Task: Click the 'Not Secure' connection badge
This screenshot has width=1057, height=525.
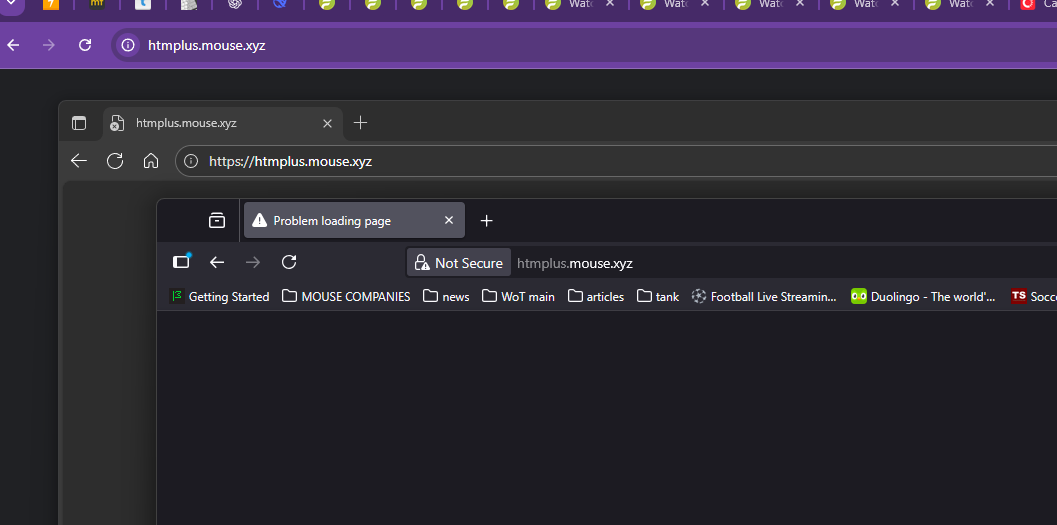Action: (458, 263)
